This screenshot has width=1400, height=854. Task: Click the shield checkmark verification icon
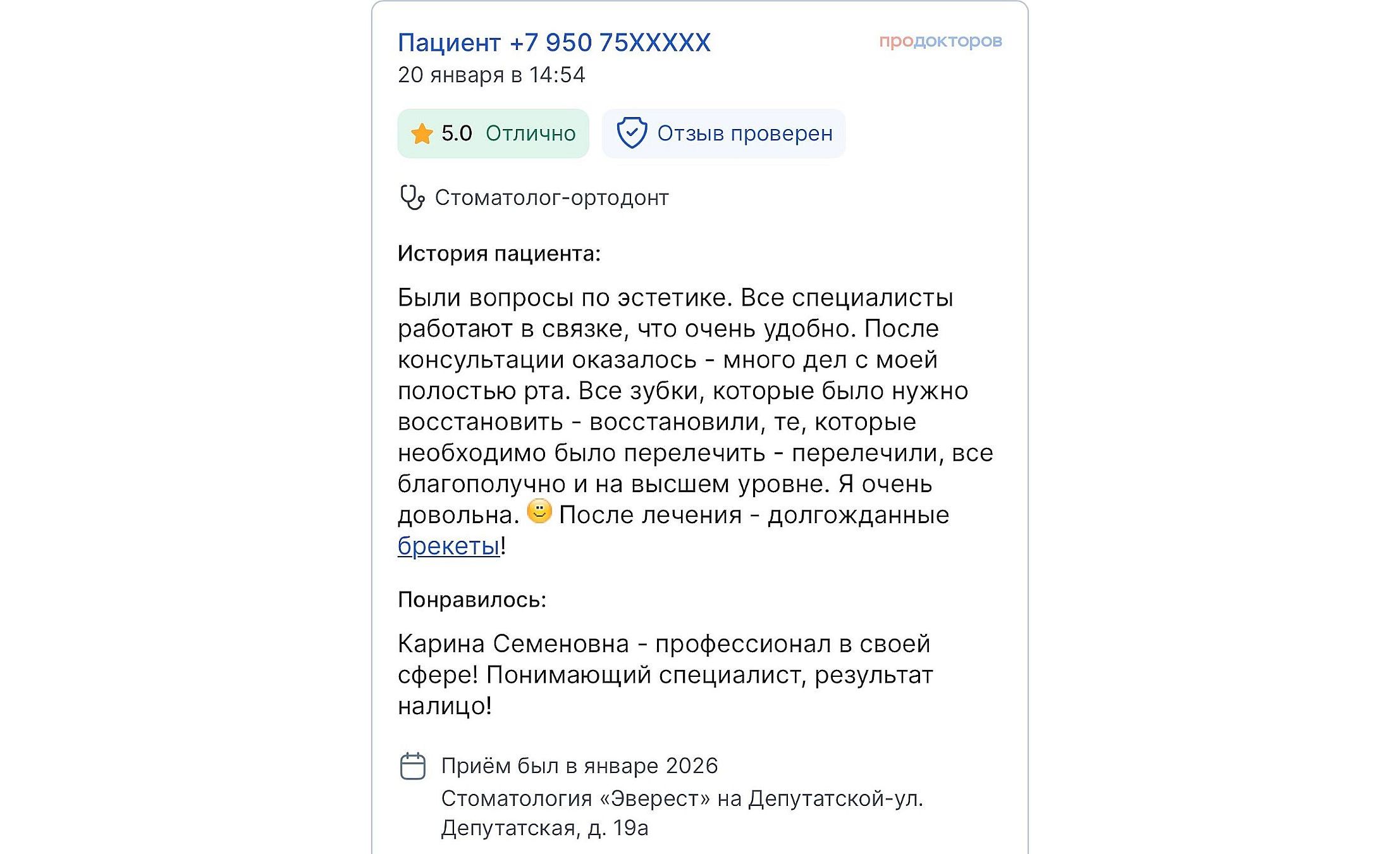coord(632,133)
